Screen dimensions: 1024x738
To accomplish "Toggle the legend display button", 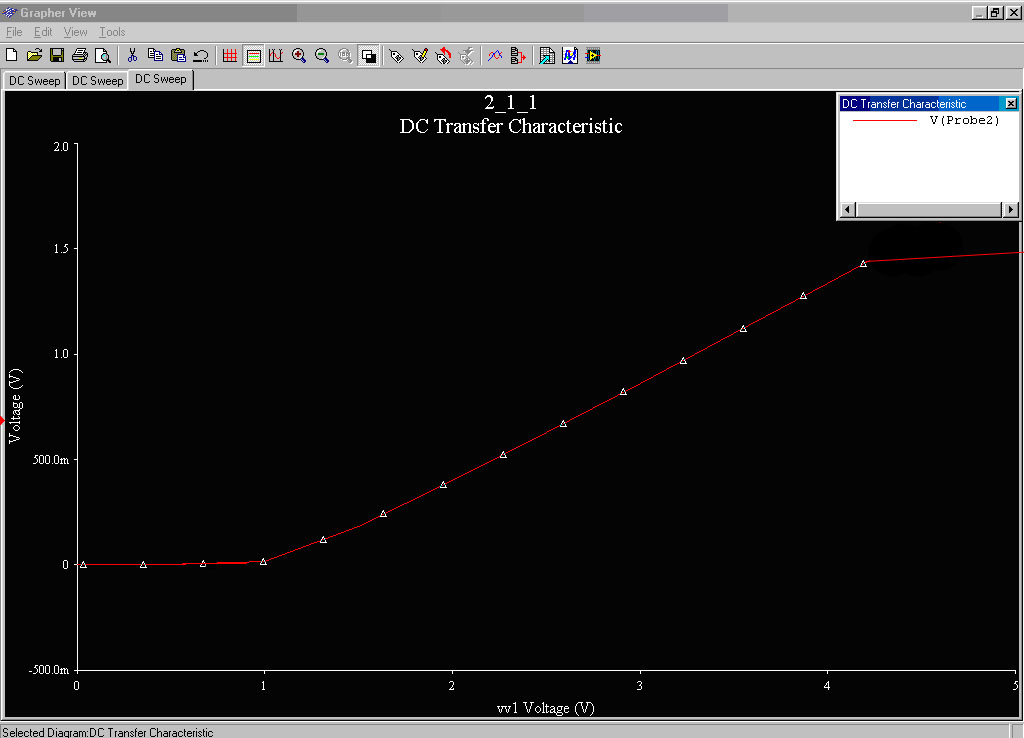I will click(253, 56).
